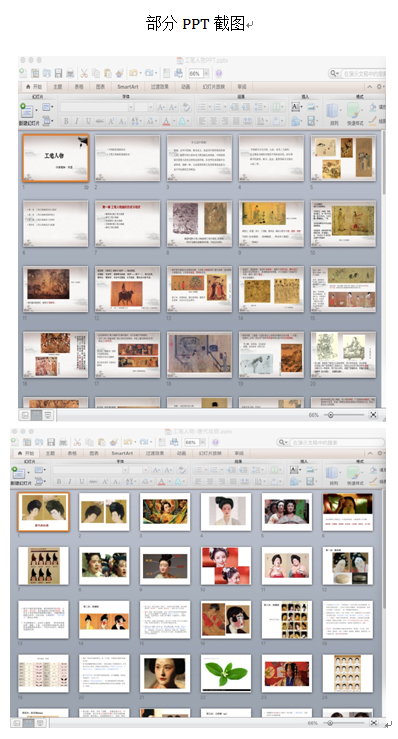Image resolution: width=398 pixels, height=739 pixels.
Task: Select the green leaf slide 22 thumbnail
Action: click(225, 673)
